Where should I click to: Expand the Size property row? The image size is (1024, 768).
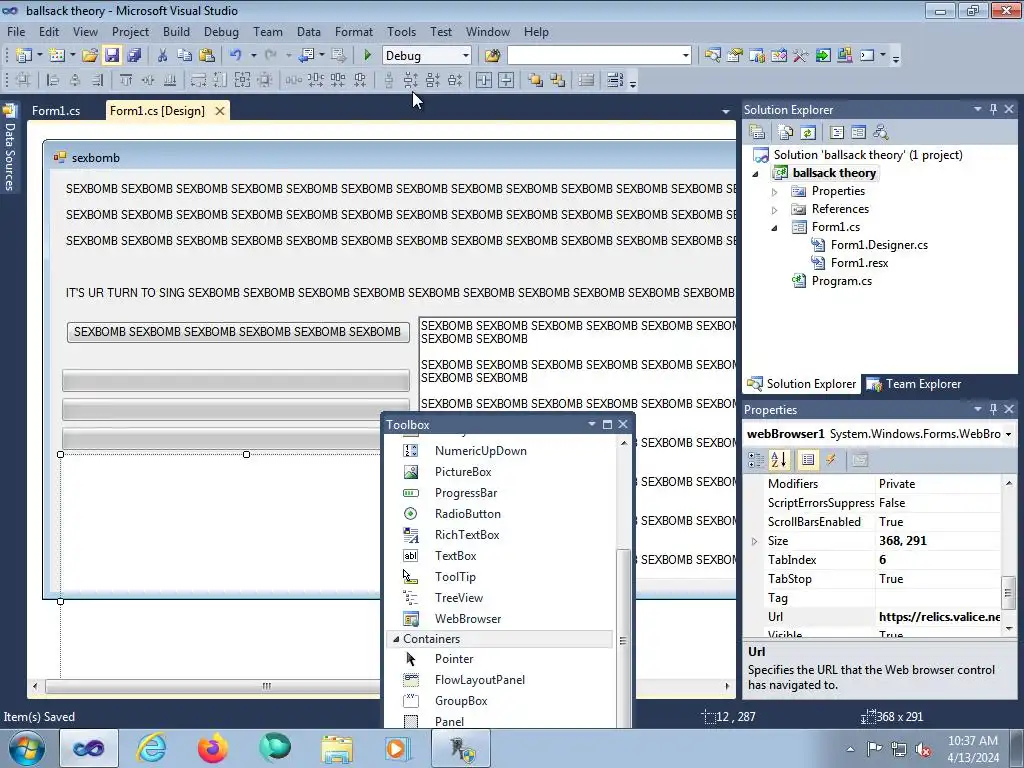(x=754, y=541)
